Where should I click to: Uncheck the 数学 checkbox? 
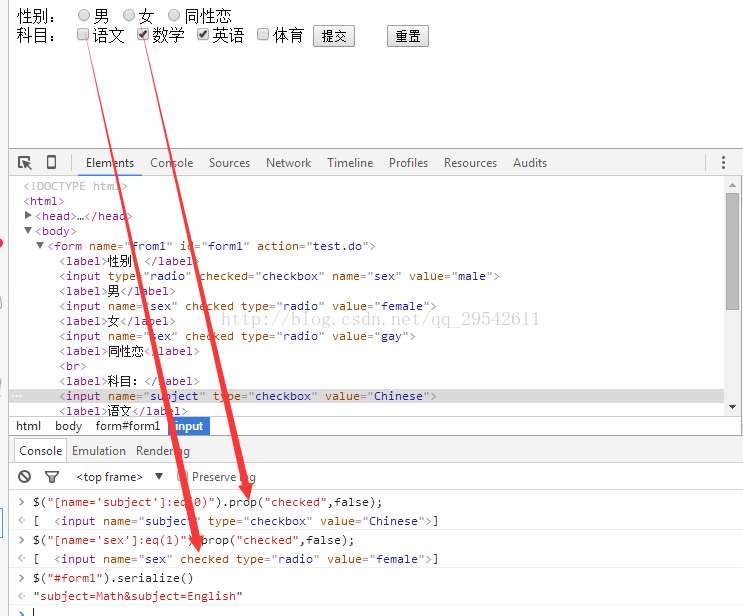tap(143, 34)
